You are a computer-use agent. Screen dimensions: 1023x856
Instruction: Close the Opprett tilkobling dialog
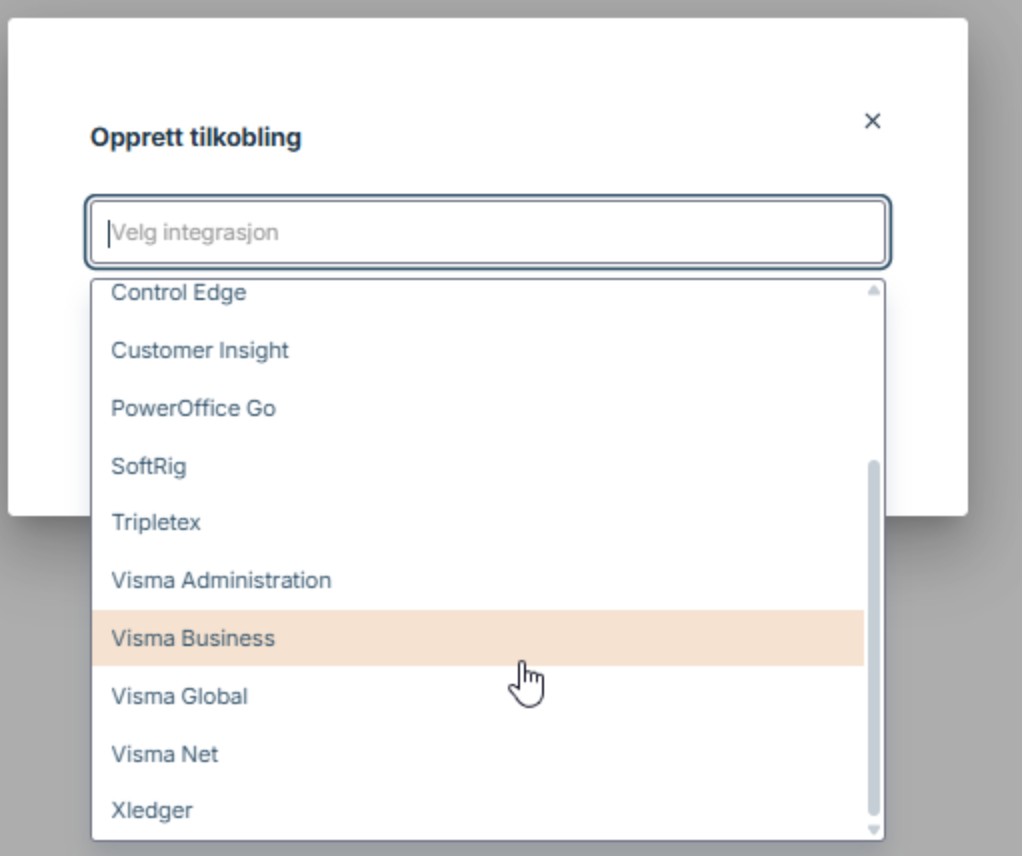(872, 121)
